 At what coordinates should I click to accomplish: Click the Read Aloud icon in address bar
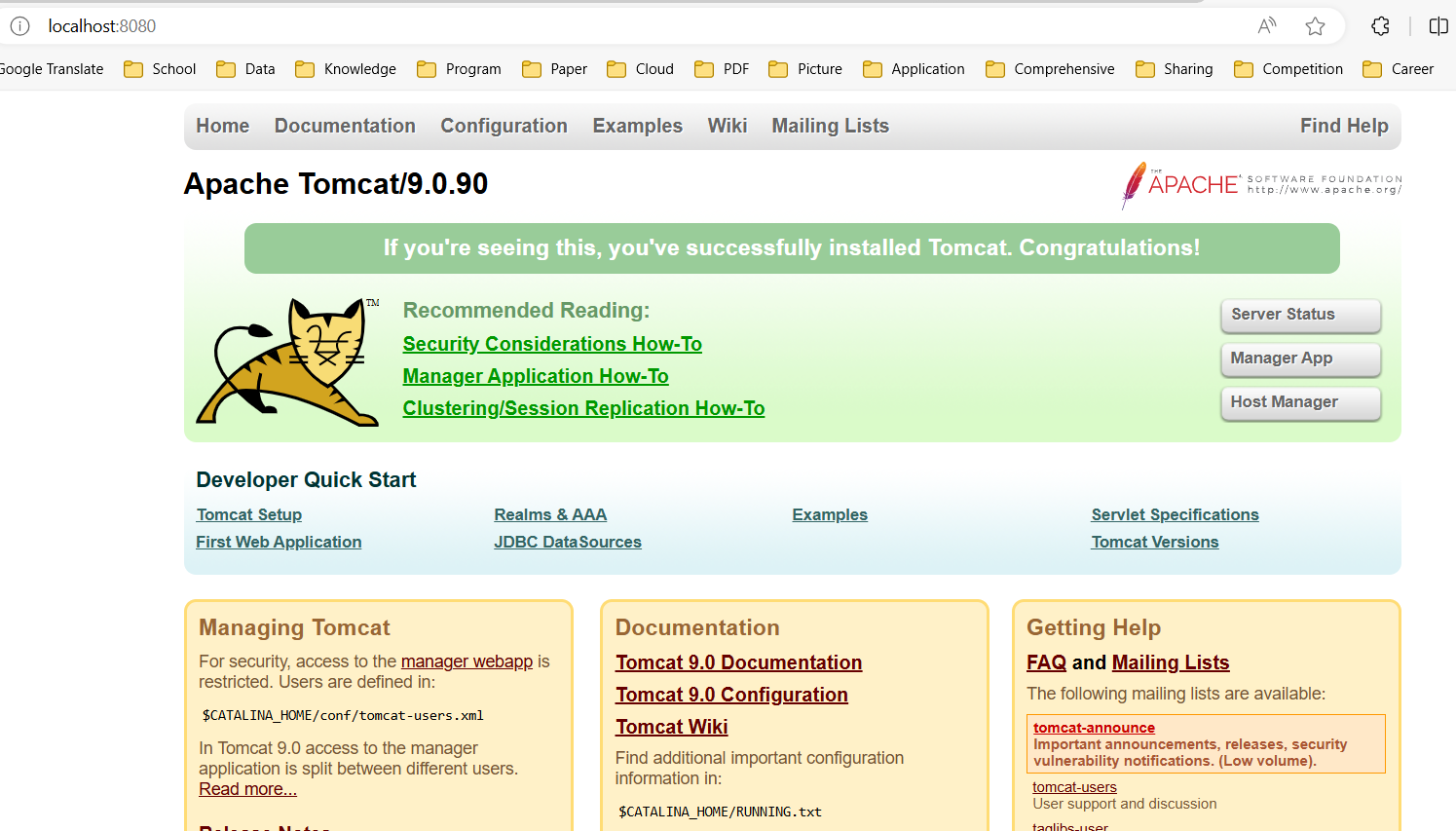pos(1266,26)
